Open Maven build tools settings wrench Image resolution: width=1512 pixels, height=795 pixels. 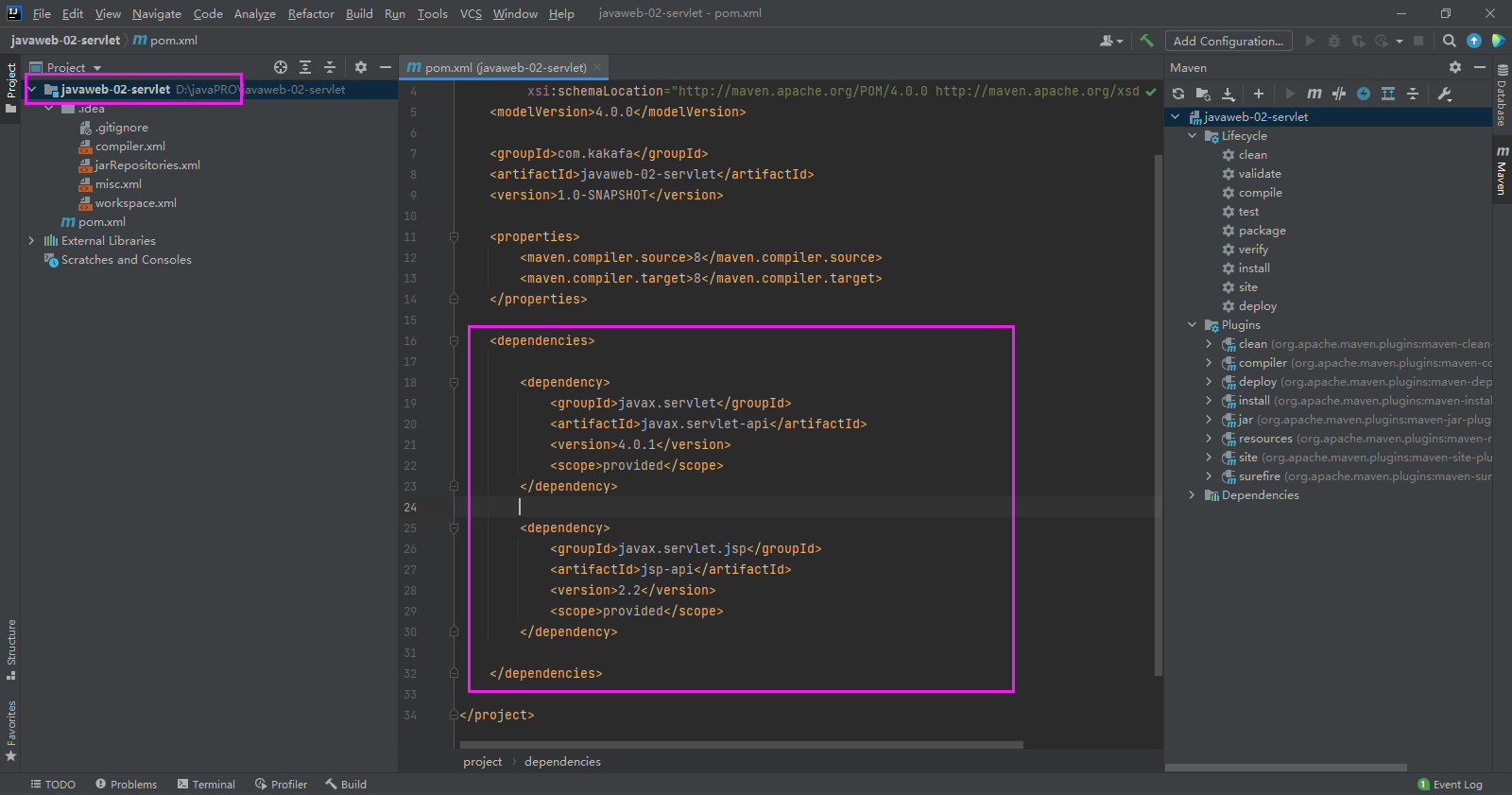1444,94
